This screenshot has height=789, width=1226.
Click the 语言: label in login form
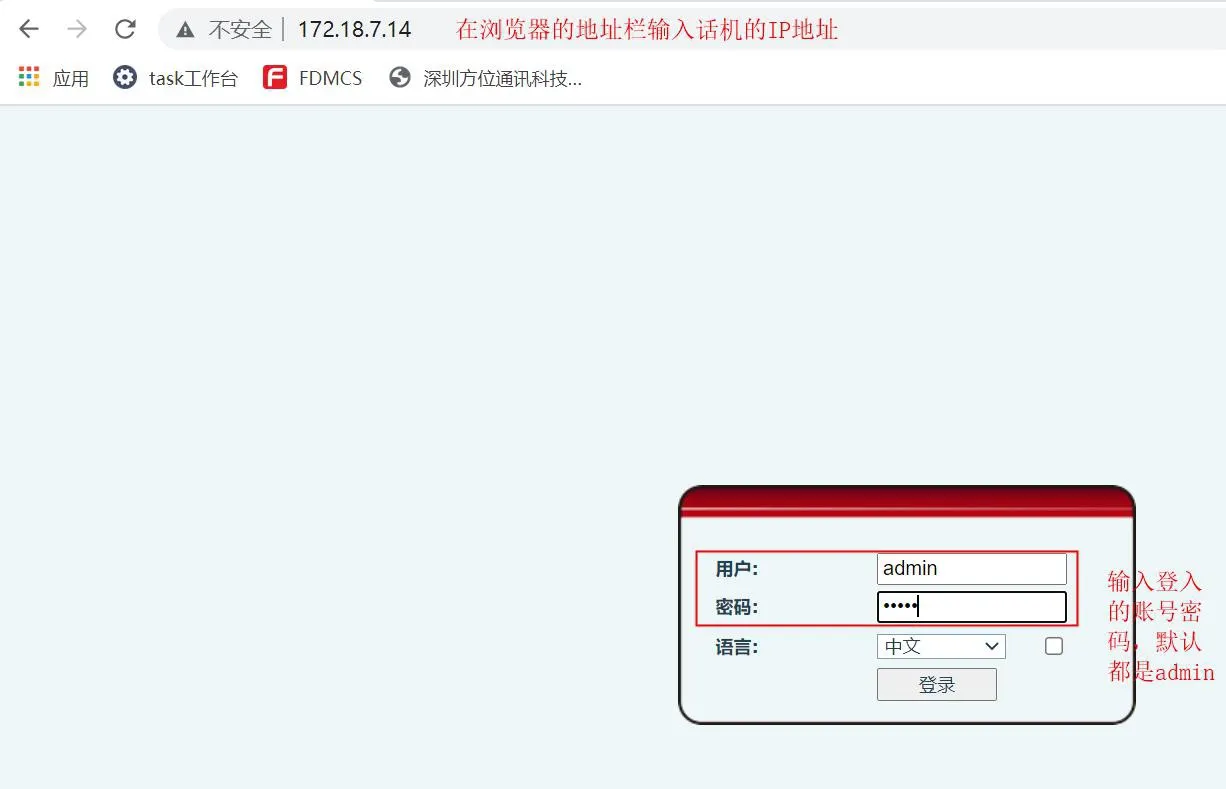[737, 647]
